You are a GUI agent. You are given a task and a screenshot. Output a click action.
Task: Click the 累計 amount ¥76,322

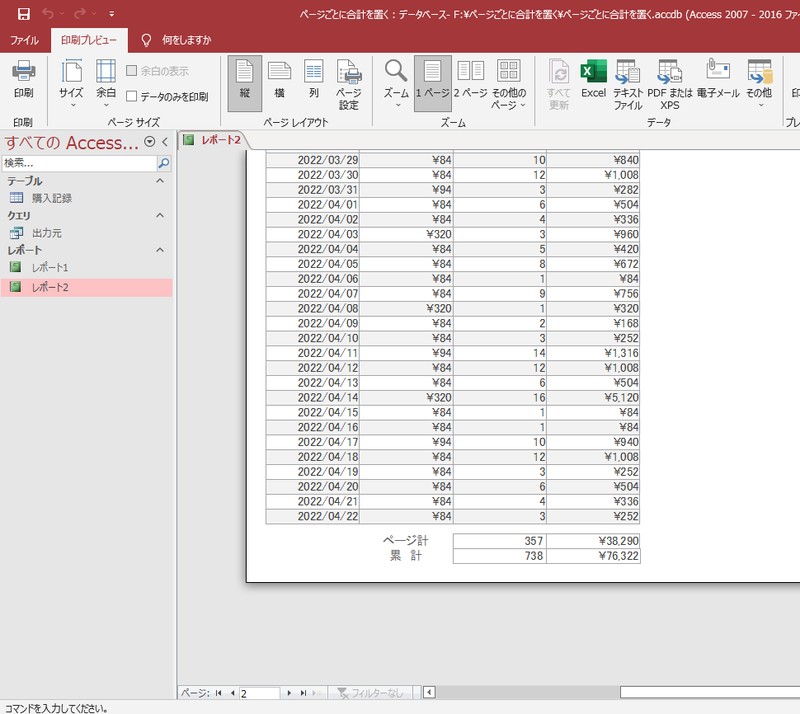coord(618,555)
